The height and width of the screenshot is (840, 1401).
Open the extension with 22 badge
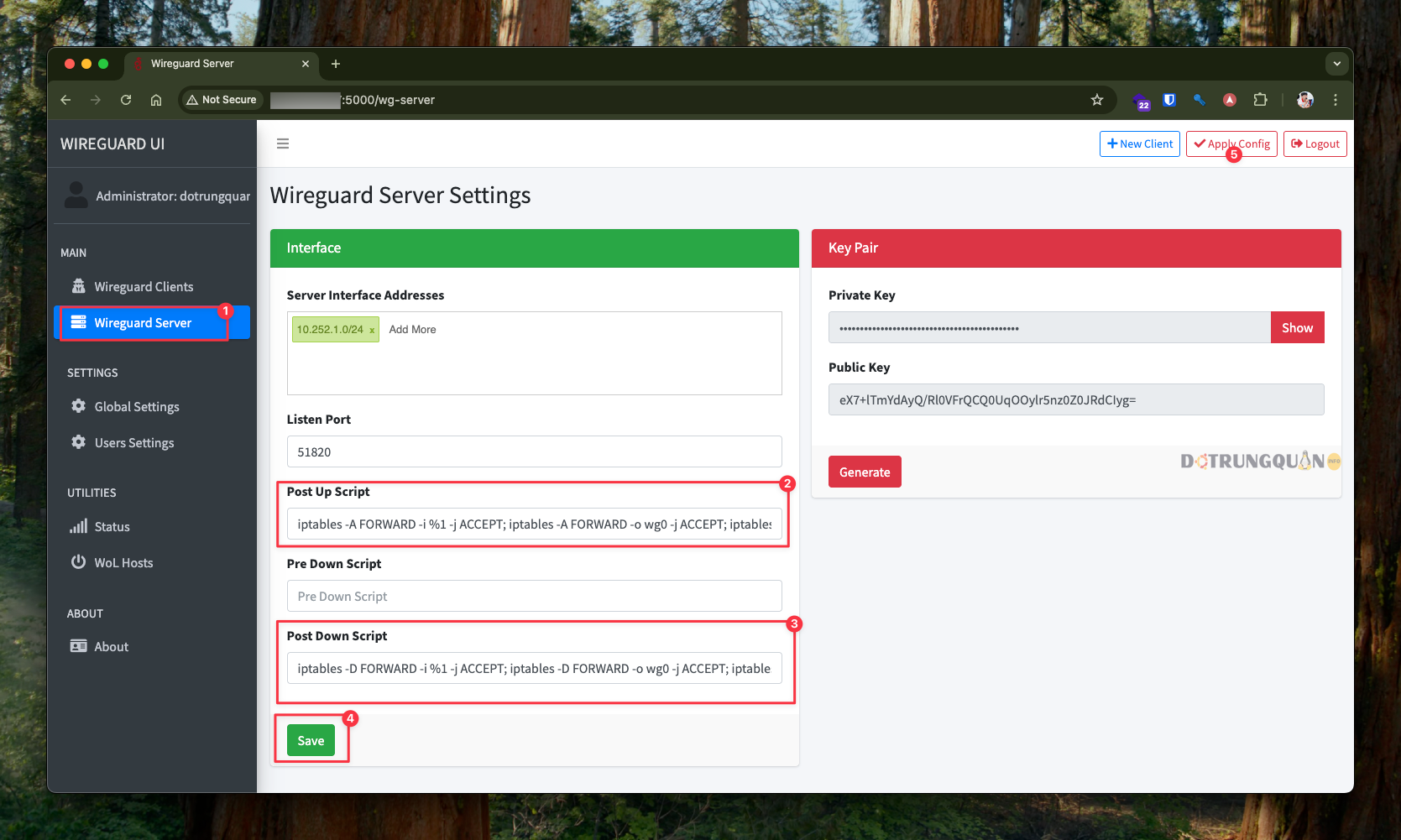click(x=1141, y=101)
